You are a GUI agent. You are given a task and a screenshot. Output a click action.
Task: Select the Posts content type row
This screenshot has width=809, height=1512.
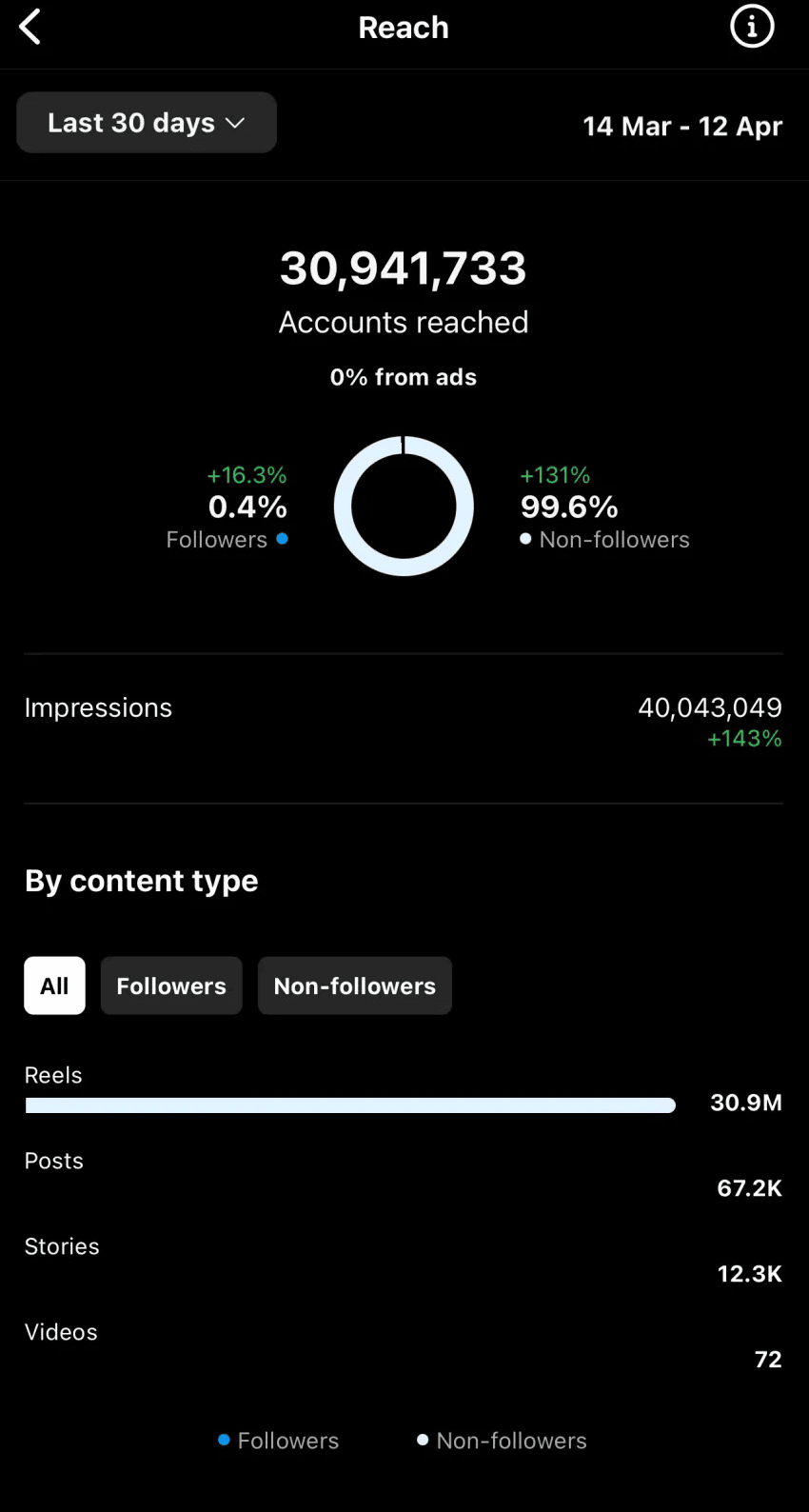click(x=404, y=1174)
